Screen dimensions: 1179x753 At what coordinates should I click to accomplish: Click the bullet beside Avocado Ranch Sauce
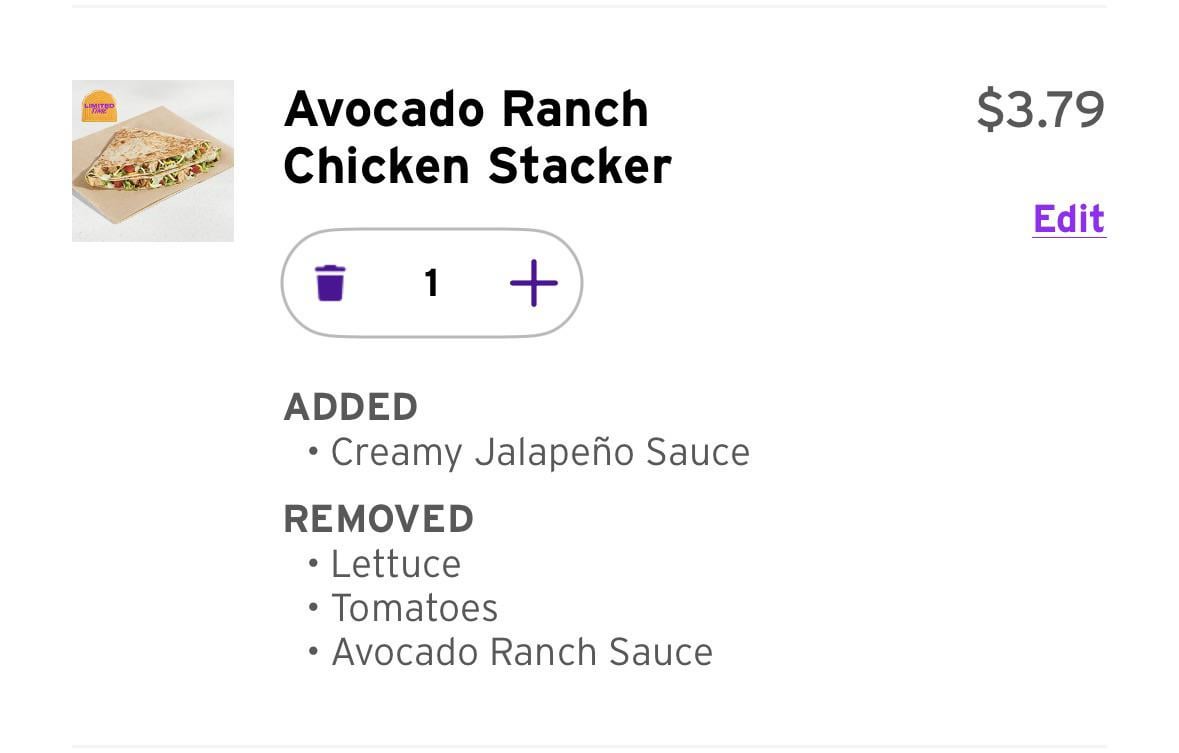tap(313, 652)
